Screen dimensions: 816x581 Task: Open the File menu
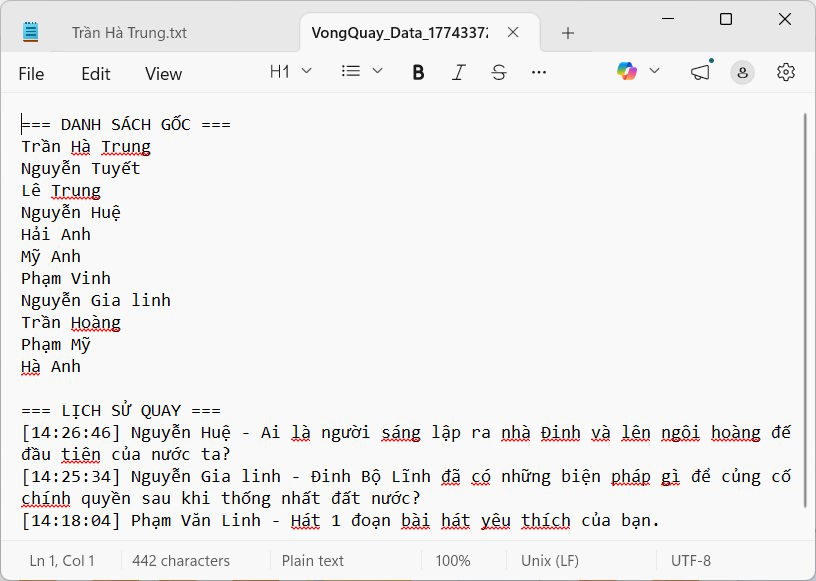31,73
